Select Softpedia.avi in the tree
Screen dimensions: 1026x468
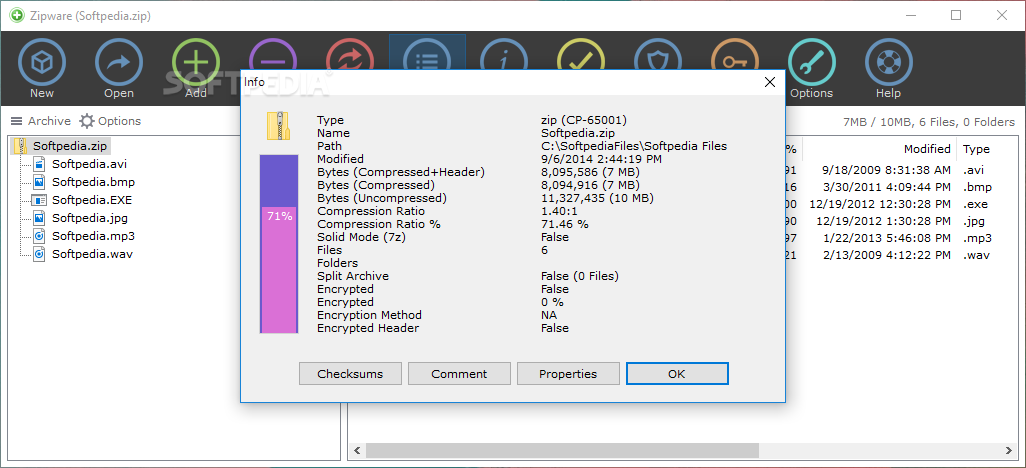click(x=89, y=164)
